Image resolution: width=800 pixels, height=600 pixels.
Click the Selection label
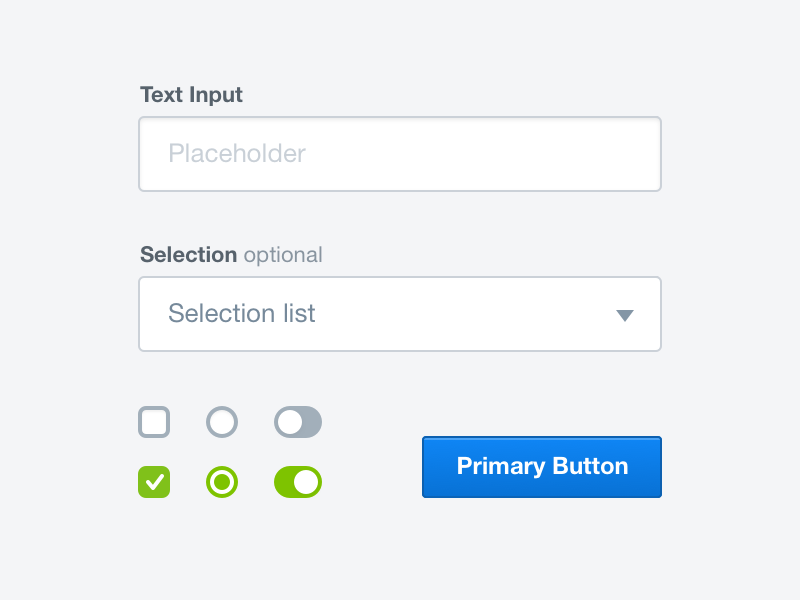pos(189,255)
